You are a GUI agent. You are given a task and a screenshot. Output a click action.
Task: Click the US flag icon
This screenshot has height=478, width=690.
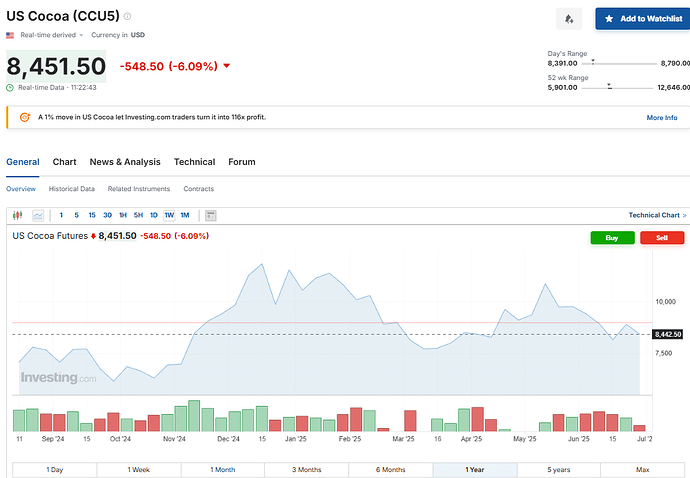10,35
